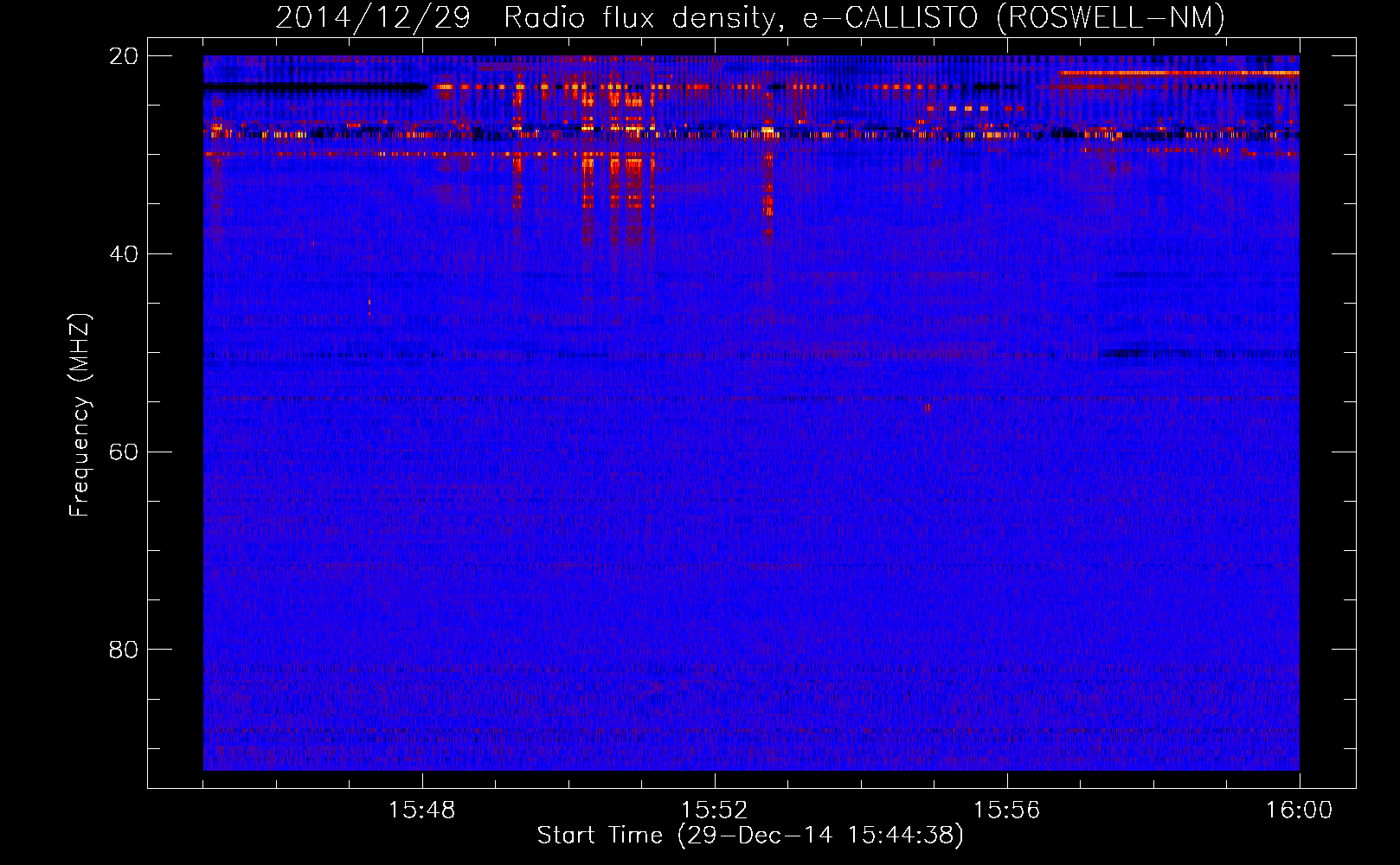Click the 15:48 time tick label

[422, 811]
